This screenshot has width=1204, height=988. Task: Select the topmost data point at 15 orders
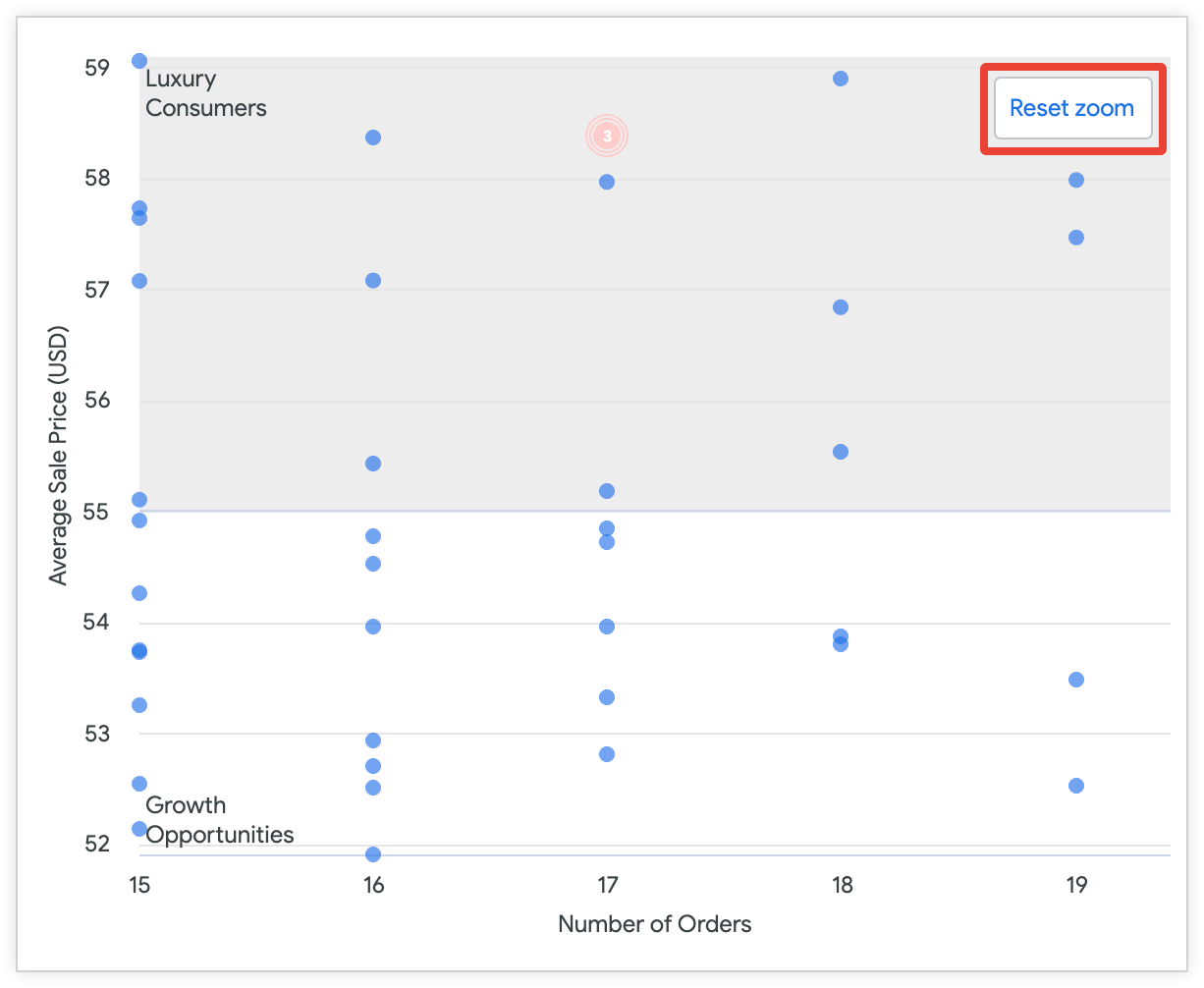[139, 61]
